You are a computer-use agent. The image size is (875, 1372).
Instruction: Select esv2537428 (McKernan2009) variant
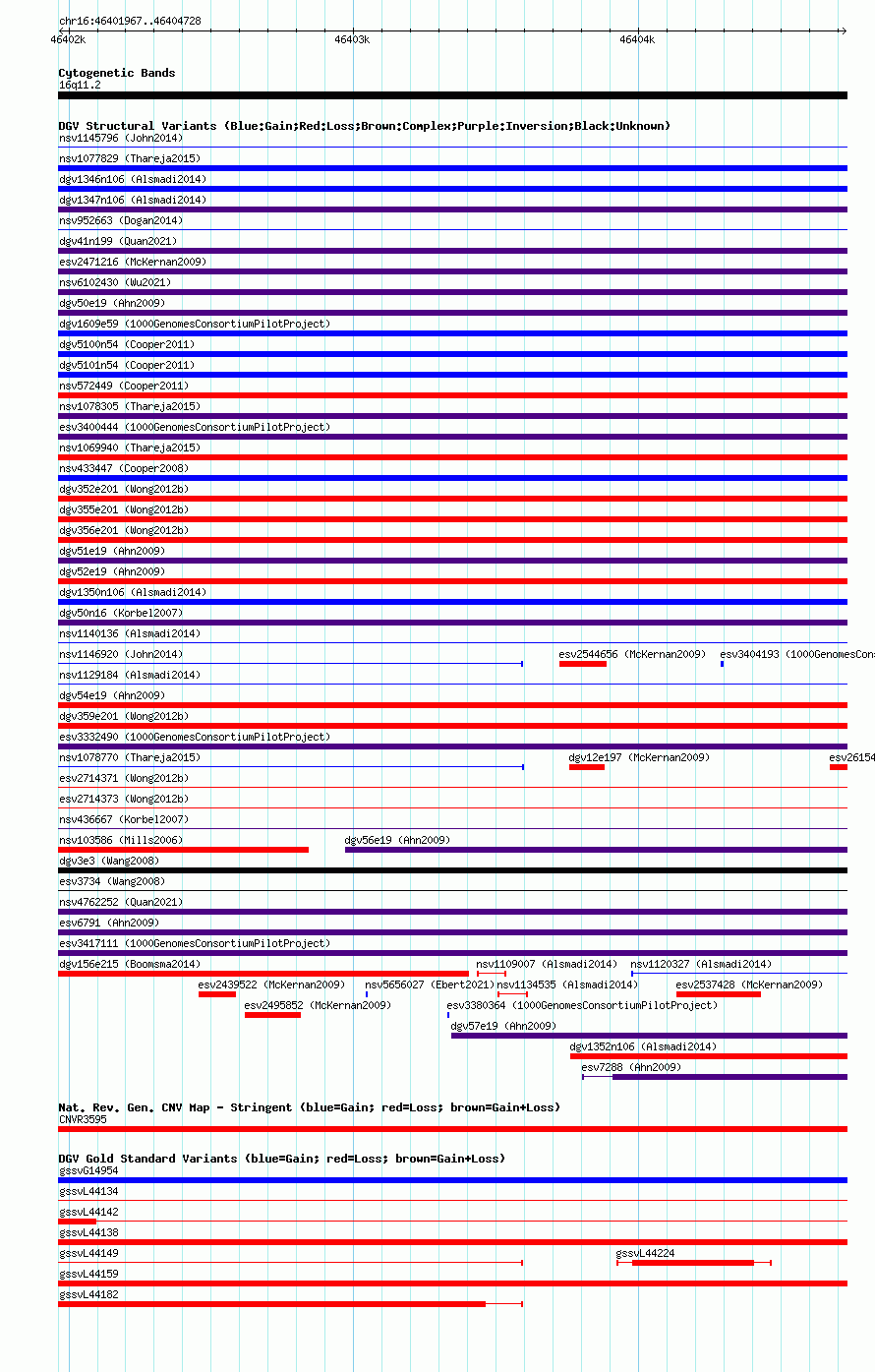(x=719, y=994)
